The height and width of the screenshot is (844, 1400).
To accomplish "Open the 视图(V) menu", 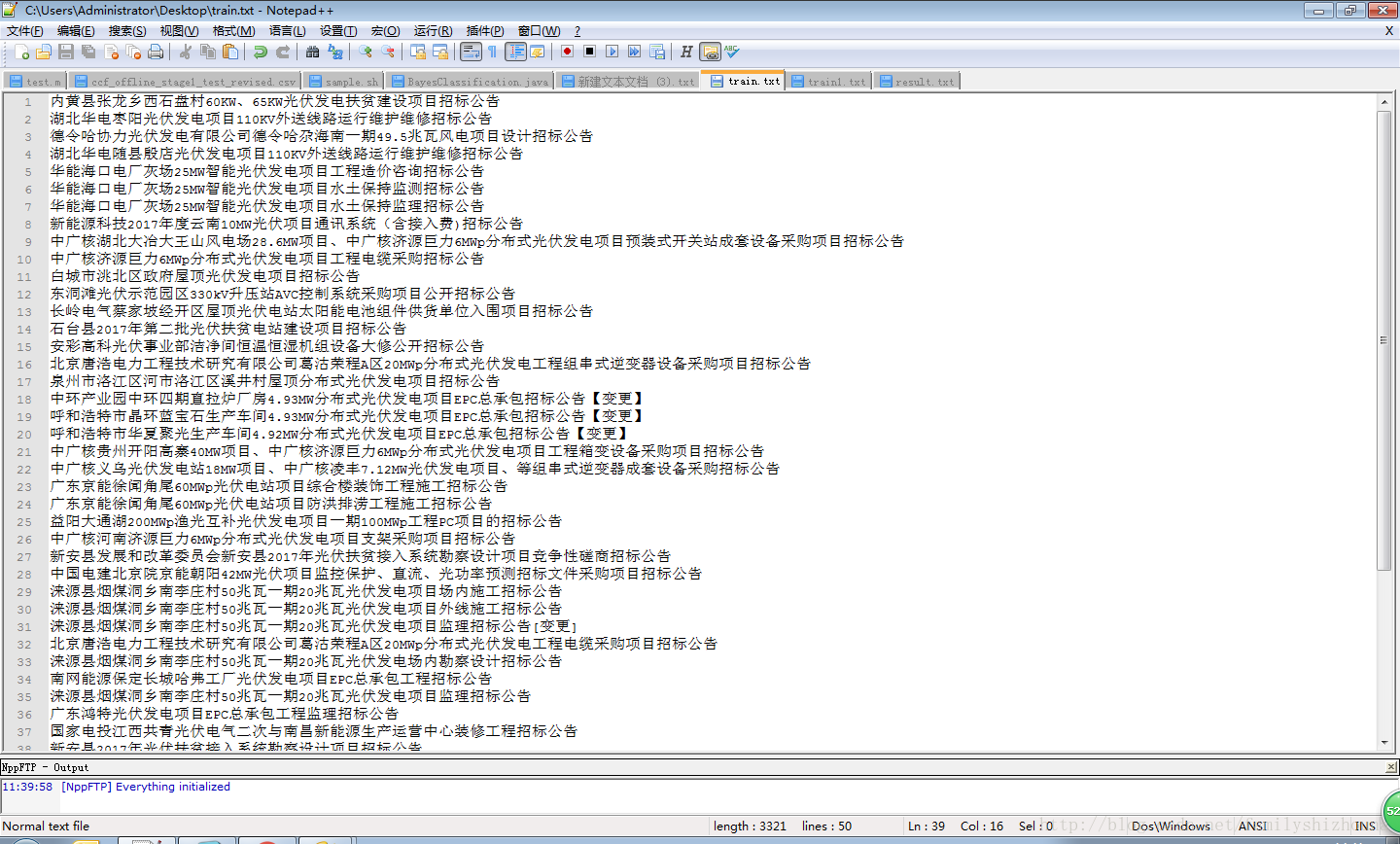I will (179, 31).
